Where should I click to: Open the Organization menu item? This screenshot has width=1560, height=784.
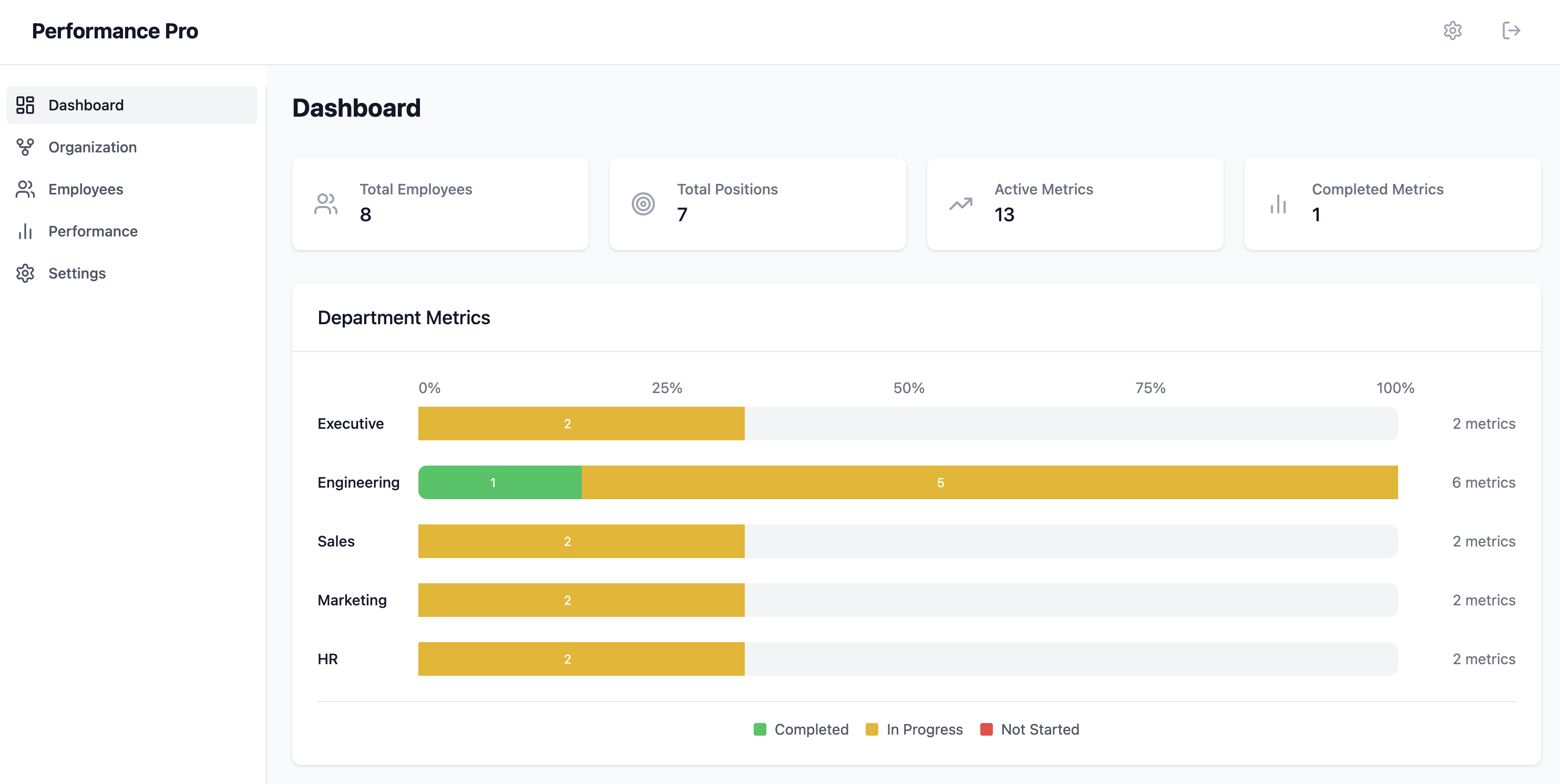pyautogui.click(x=93, y=147)
